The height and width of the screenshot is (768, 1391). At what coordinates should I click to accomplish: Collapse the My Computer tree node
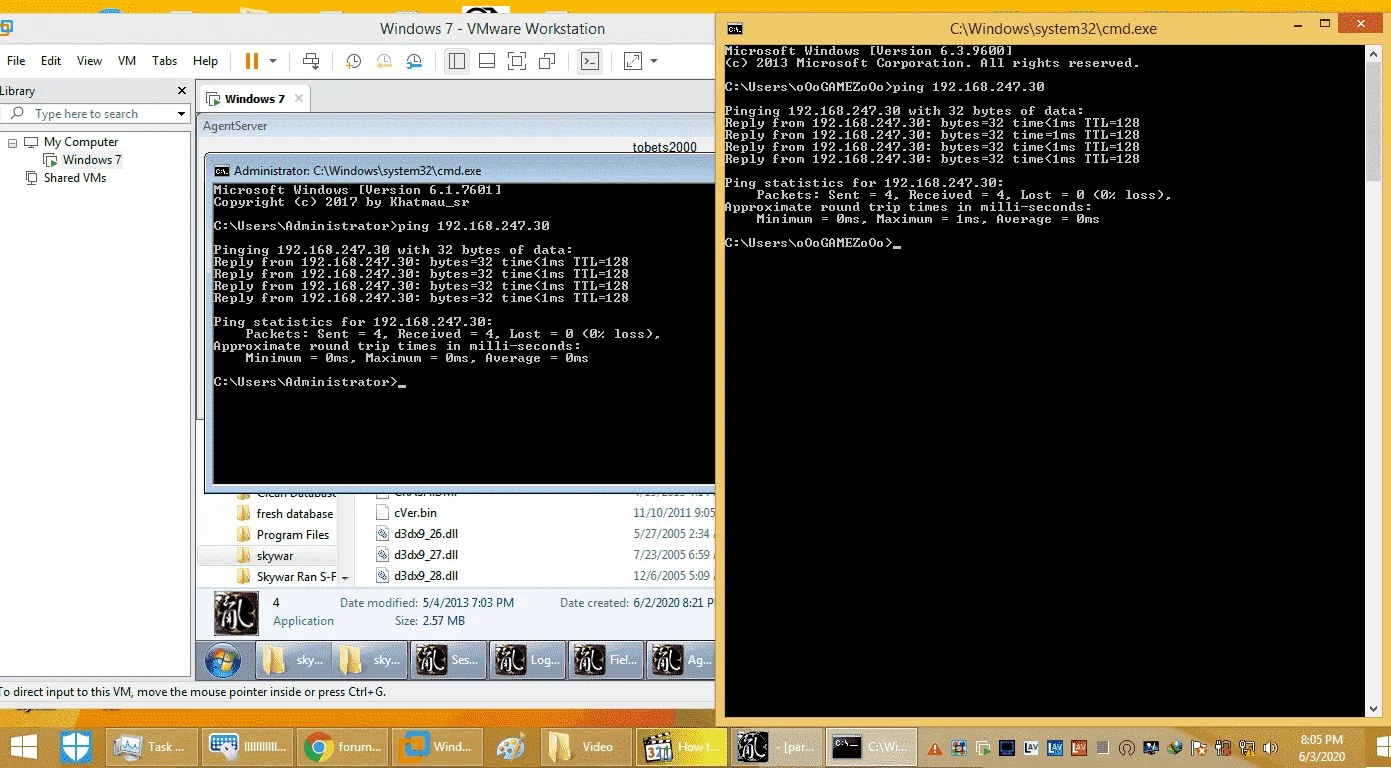(13, 143)
